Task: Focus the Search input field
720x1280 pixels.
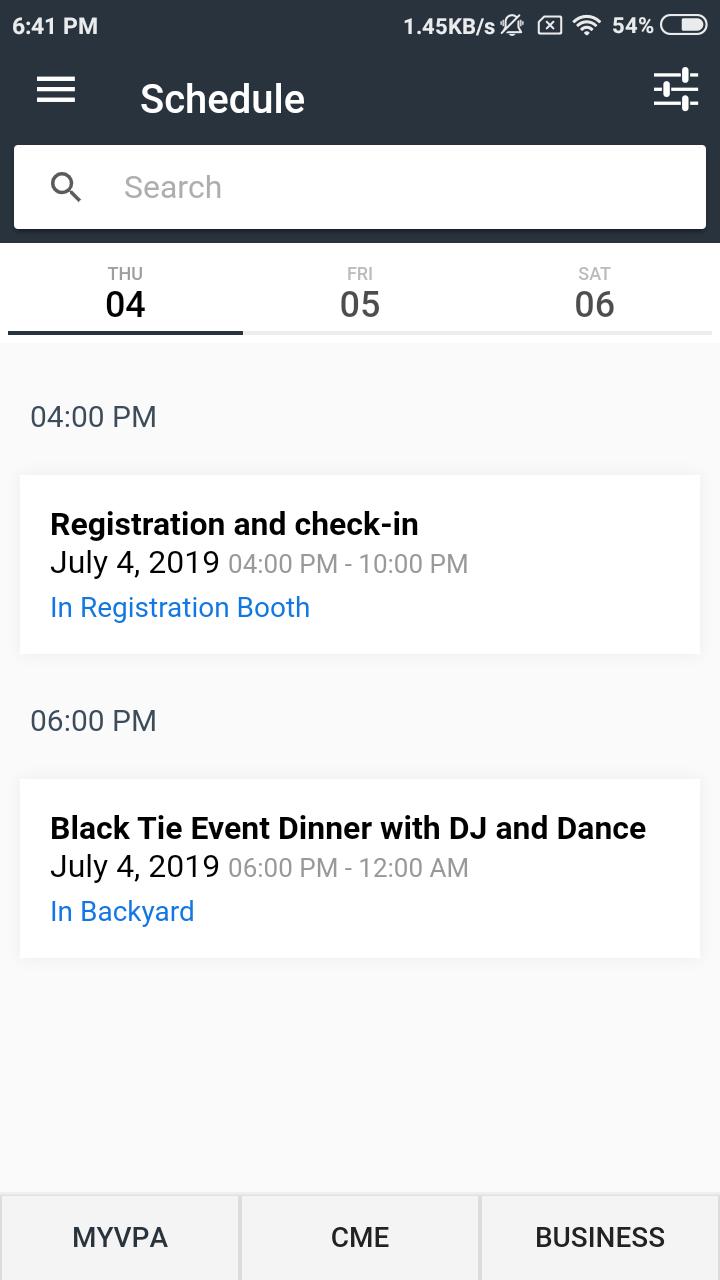Action: click(x=360, y=187)
